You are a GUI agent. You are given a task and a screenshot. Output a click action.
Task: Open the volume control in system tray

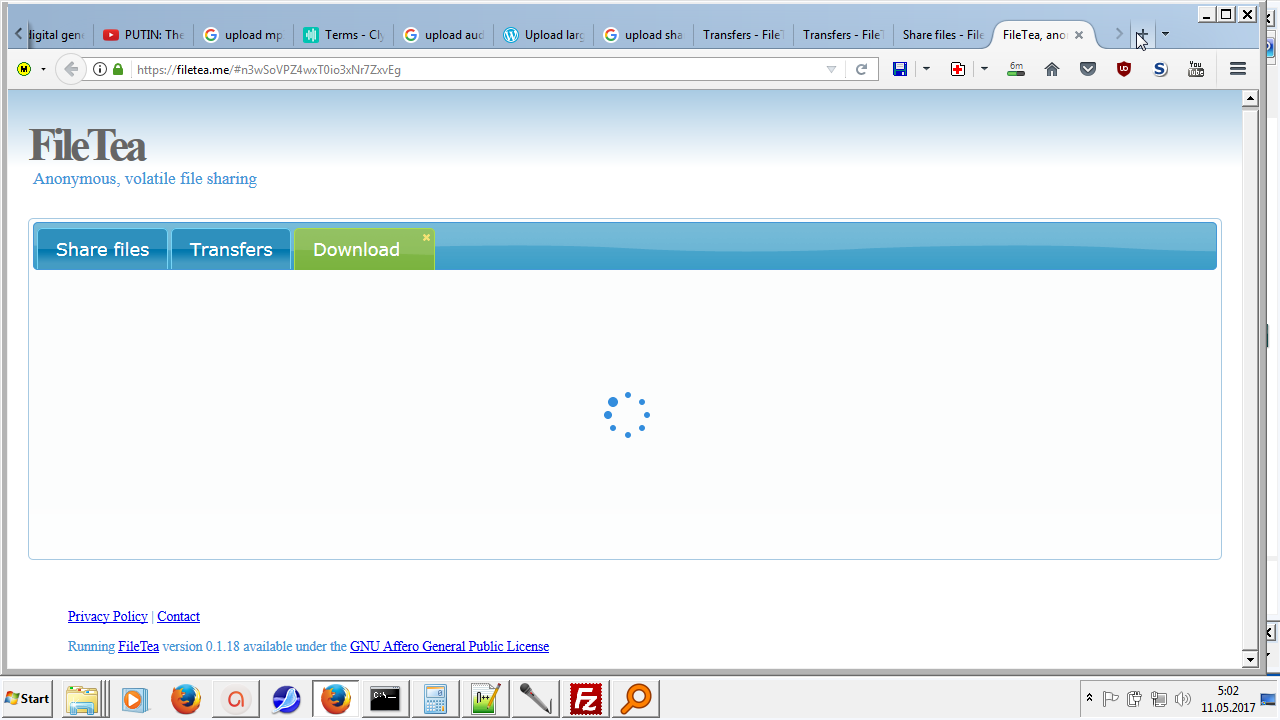(x=1183, y=699)
